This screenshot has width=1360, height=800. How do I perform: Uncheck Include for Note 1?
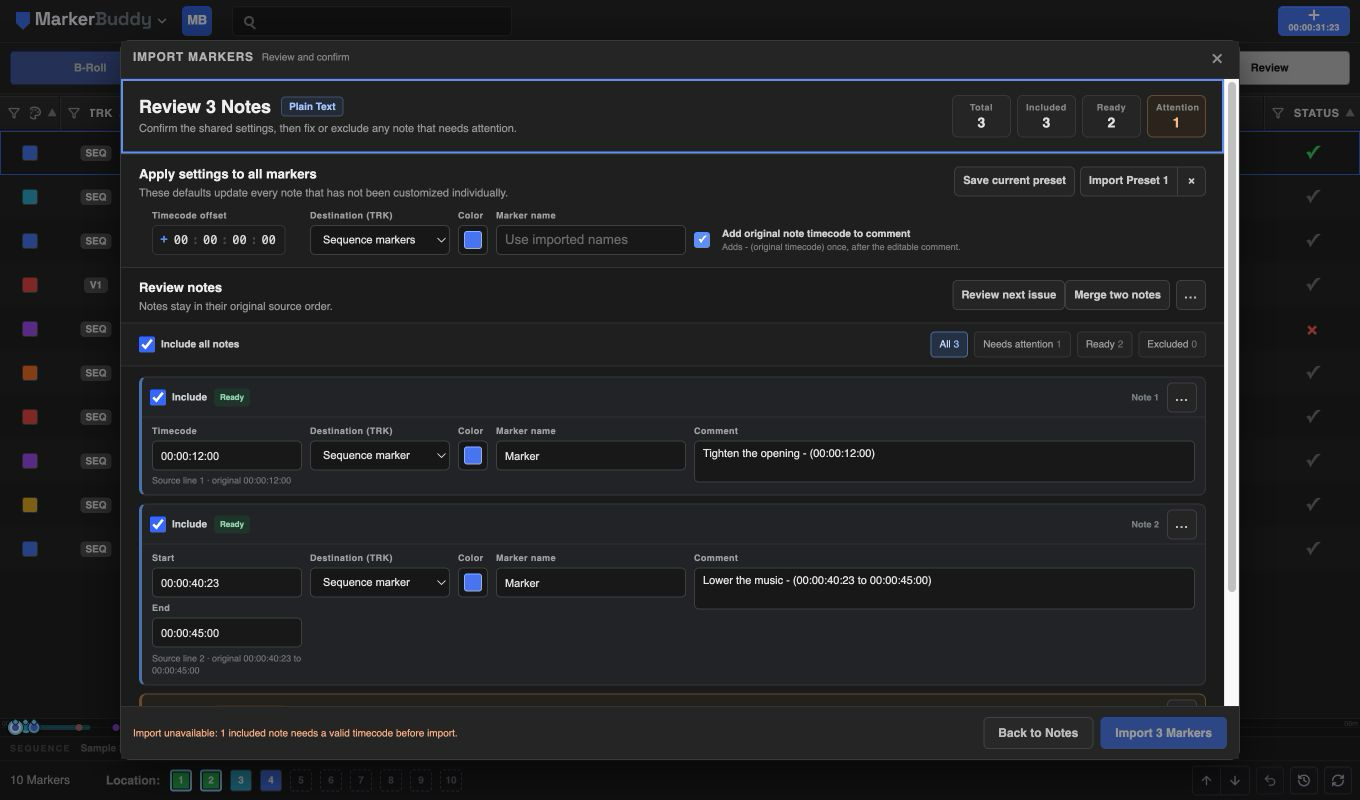(158, 397)
